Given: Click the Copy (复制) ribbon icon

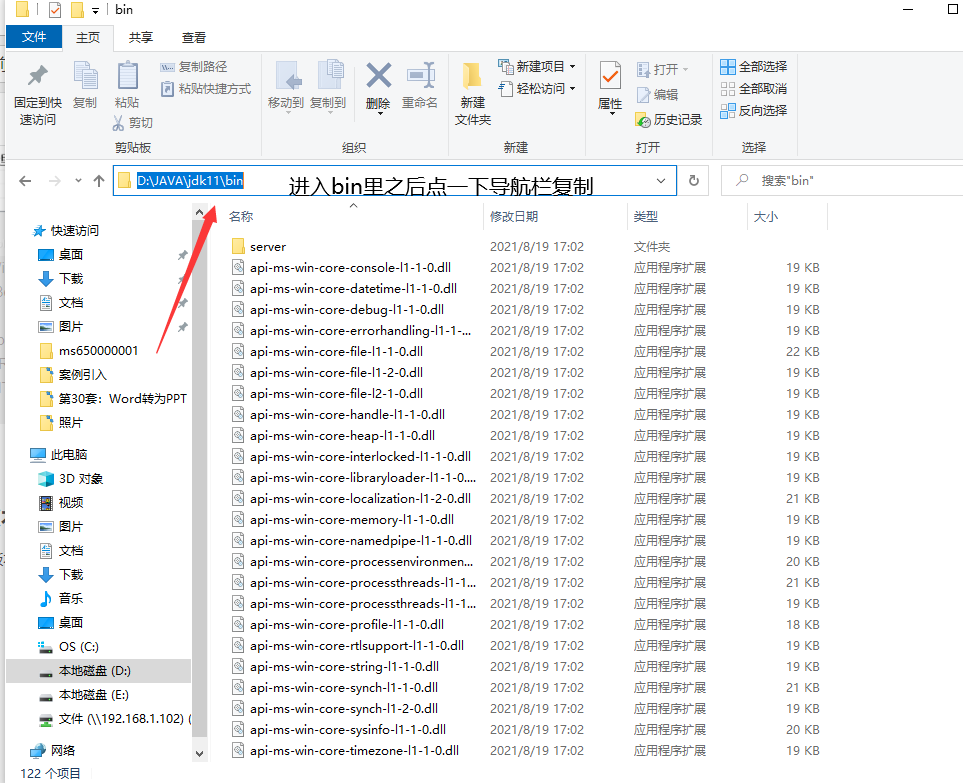Looking at the screenshot, I should tap(85, 76).
